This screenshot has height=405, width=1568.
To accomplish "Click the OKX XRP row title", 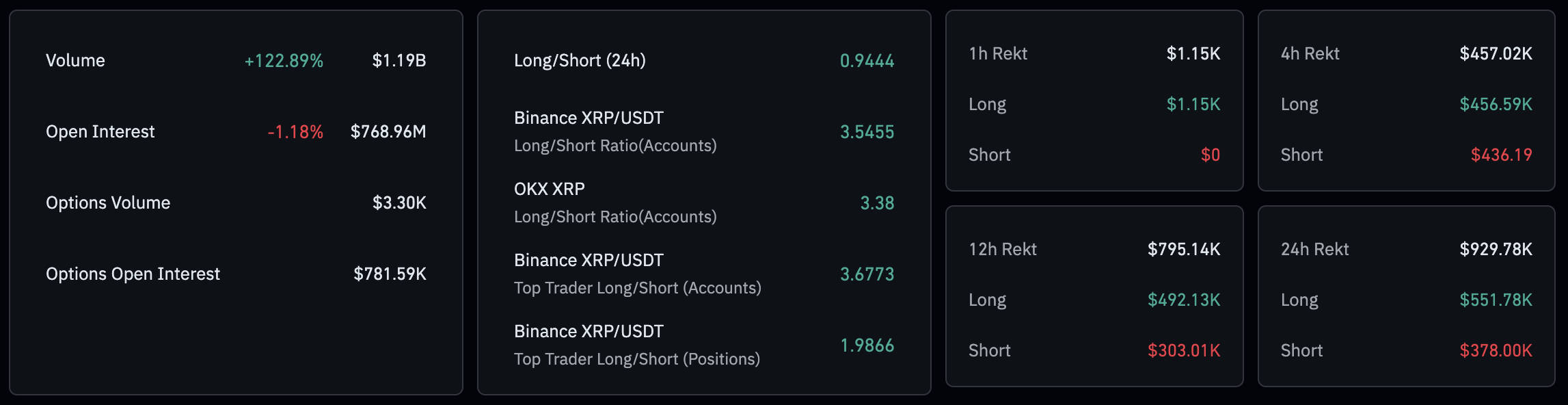I will (x=550, y=190).
